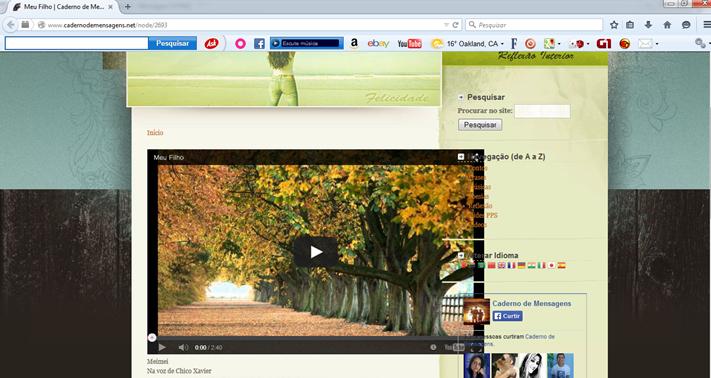Open the browser downloads arrow
This screenshot has height=378, width=711.
648,25
